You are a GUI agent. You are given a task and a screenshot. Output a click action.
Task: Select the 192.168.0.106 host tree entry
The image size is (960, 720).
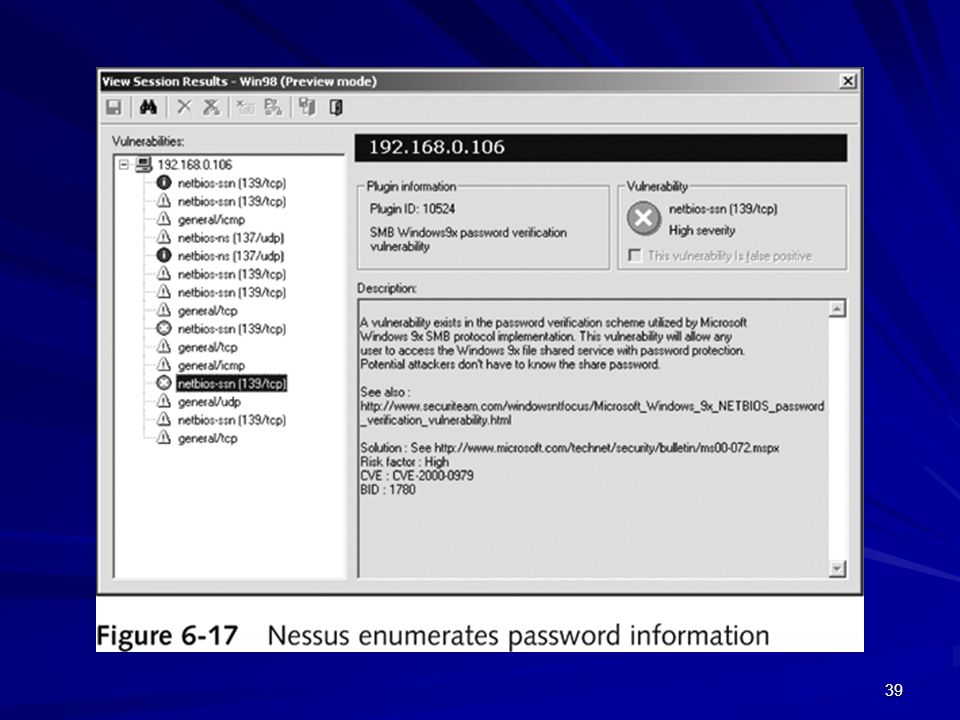click(x=195, y=165)
